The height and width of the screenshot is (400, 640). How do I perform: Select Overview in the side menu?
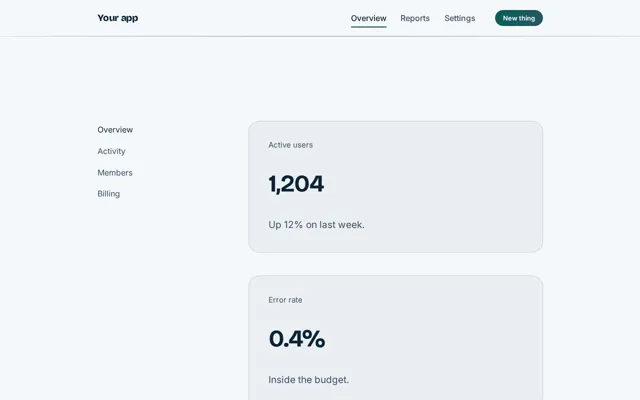tap(115, 130)
